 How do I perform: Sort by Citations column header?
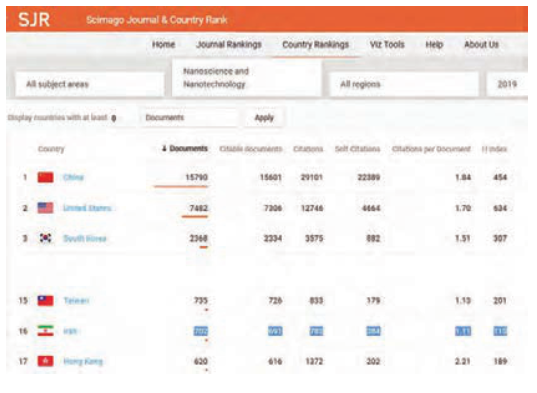click(x=308, y=149)
